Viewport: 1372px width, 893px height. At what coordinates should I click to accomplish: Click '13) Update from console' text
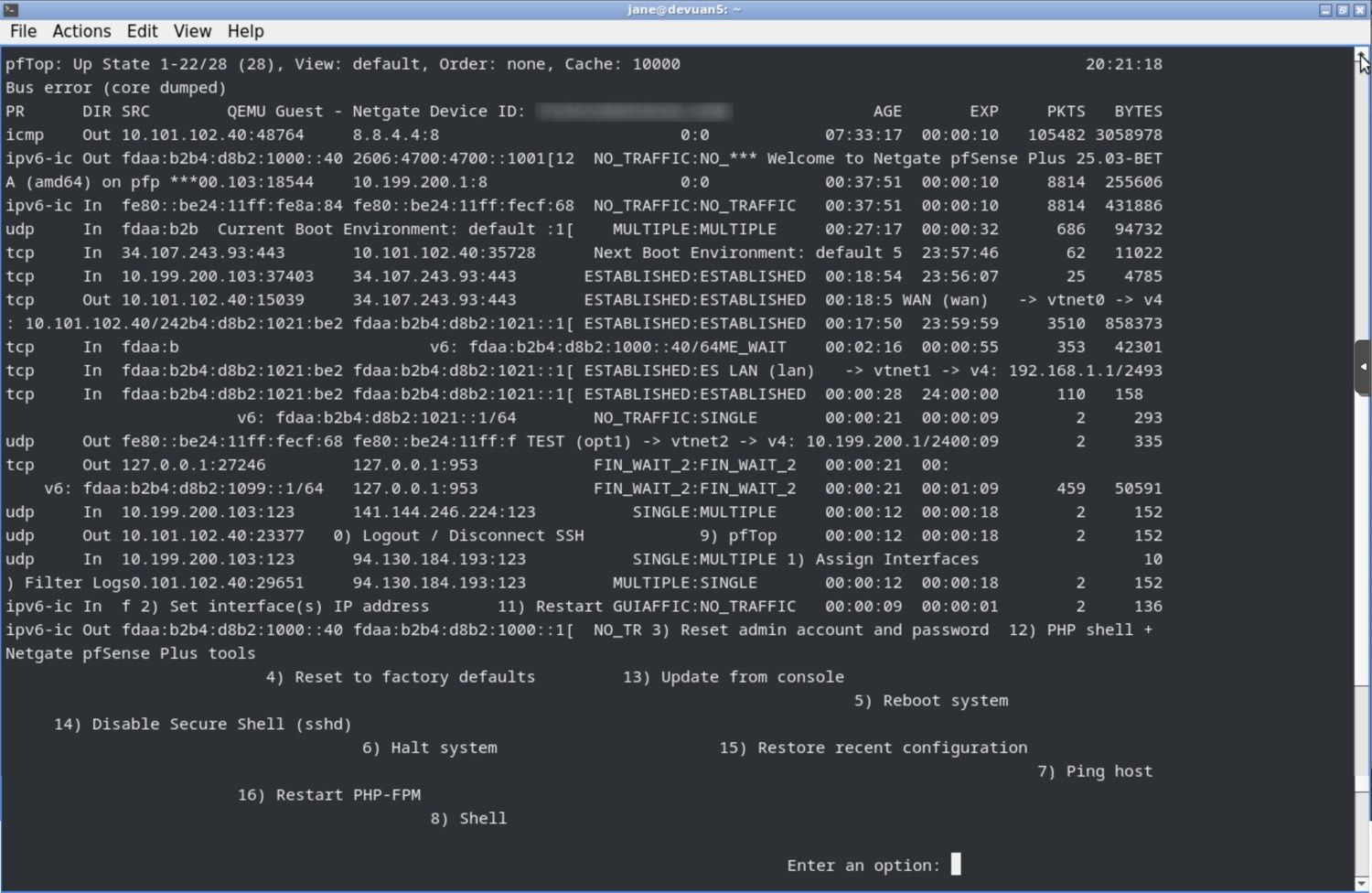(734, 677)
